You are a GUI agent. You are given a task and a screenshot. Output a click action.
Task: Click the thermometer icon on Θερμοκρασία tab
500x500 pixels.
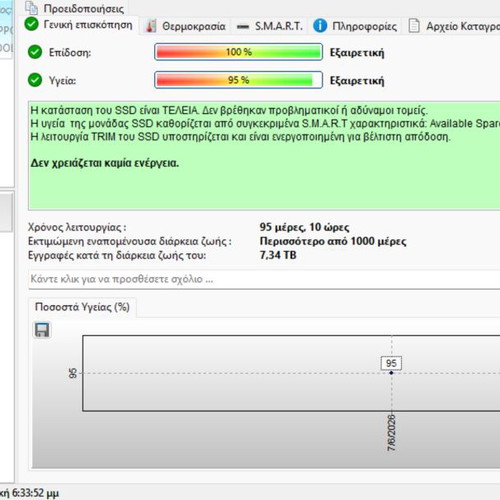coord(151,26)
